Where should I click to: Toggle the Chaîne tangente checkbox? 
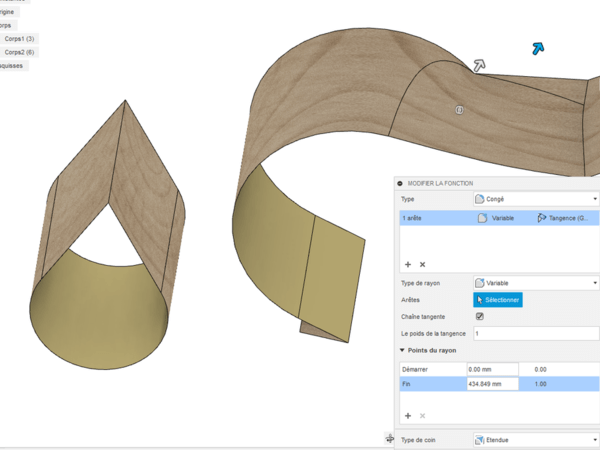click(x=479, y=316)
